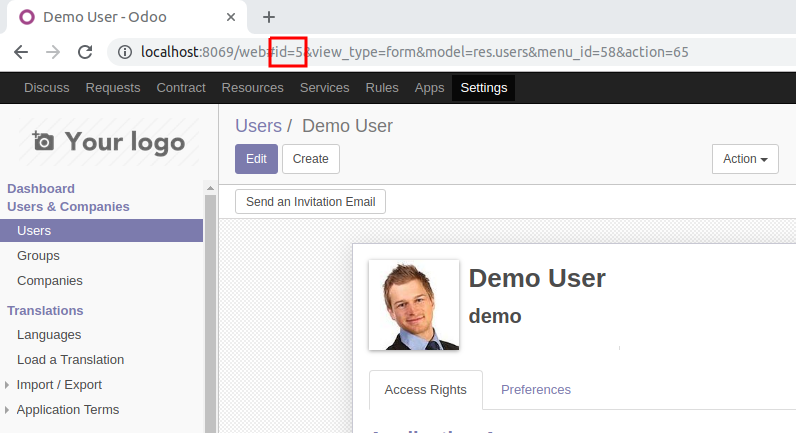Select the Settings menu item
796x433 pixels.
(484, 88)
